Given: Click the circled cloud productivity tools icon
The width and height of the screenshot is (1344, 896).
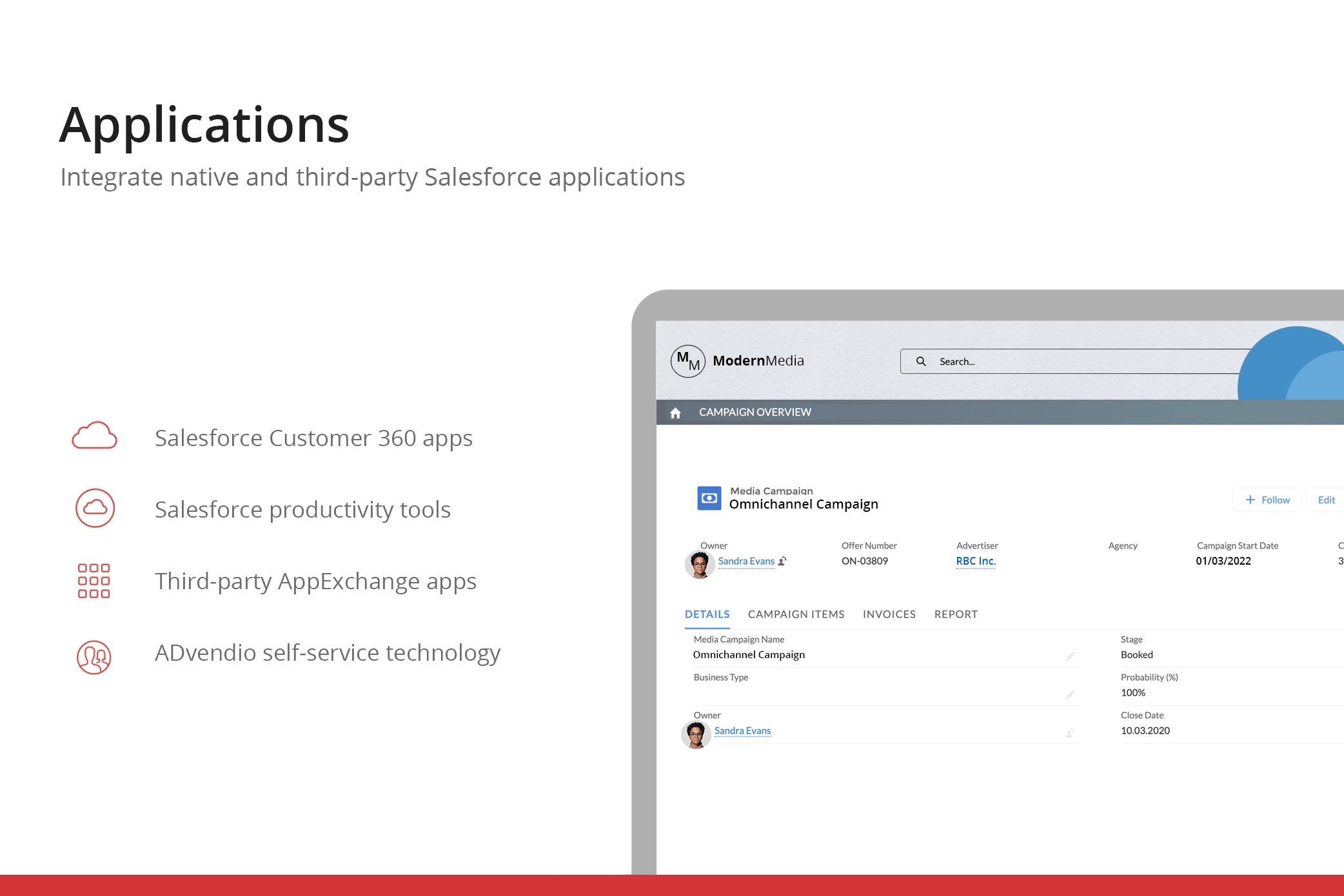Looking at the screenshot, I should [x=95, y=508].
